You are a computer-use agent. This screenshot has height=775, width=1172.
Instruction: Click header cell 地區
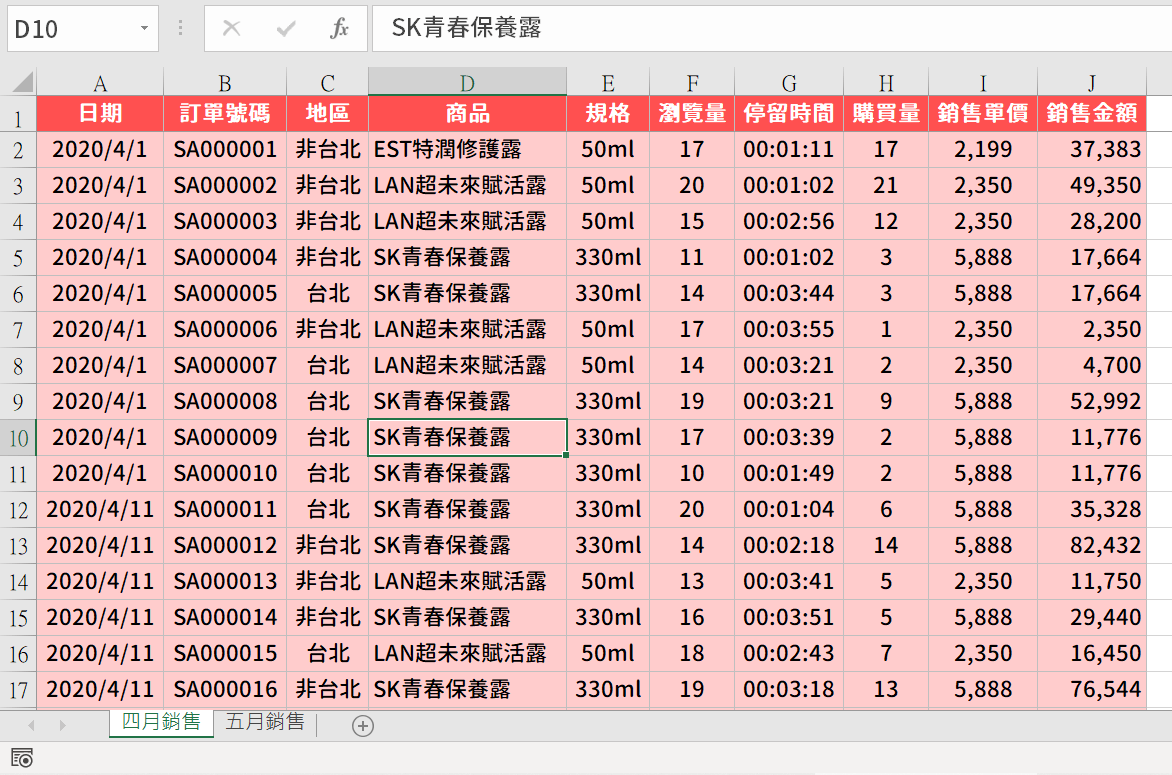(327, 114)
